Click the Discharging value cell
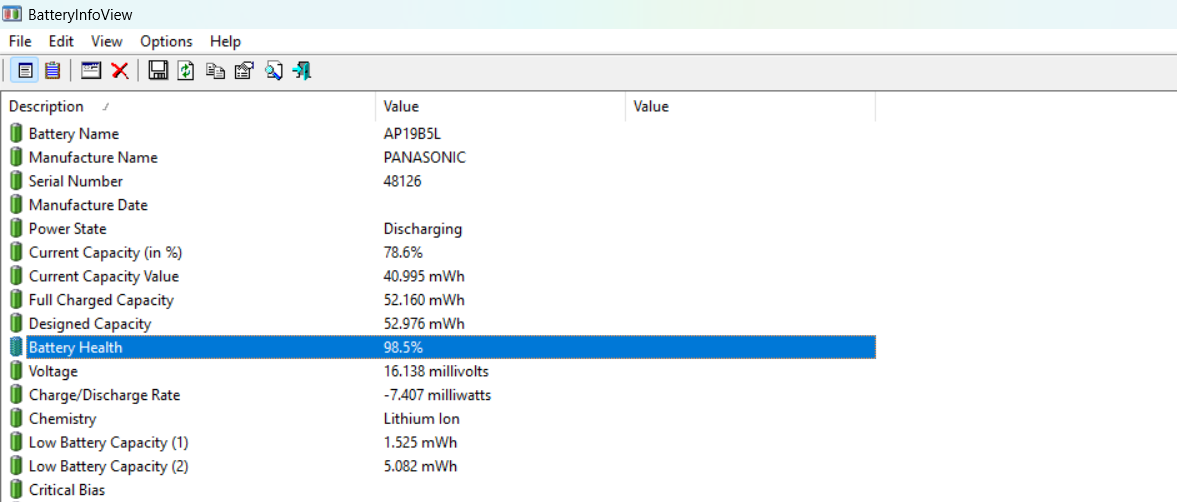Viewport: 1177px width, 502px height. (423, 228)
